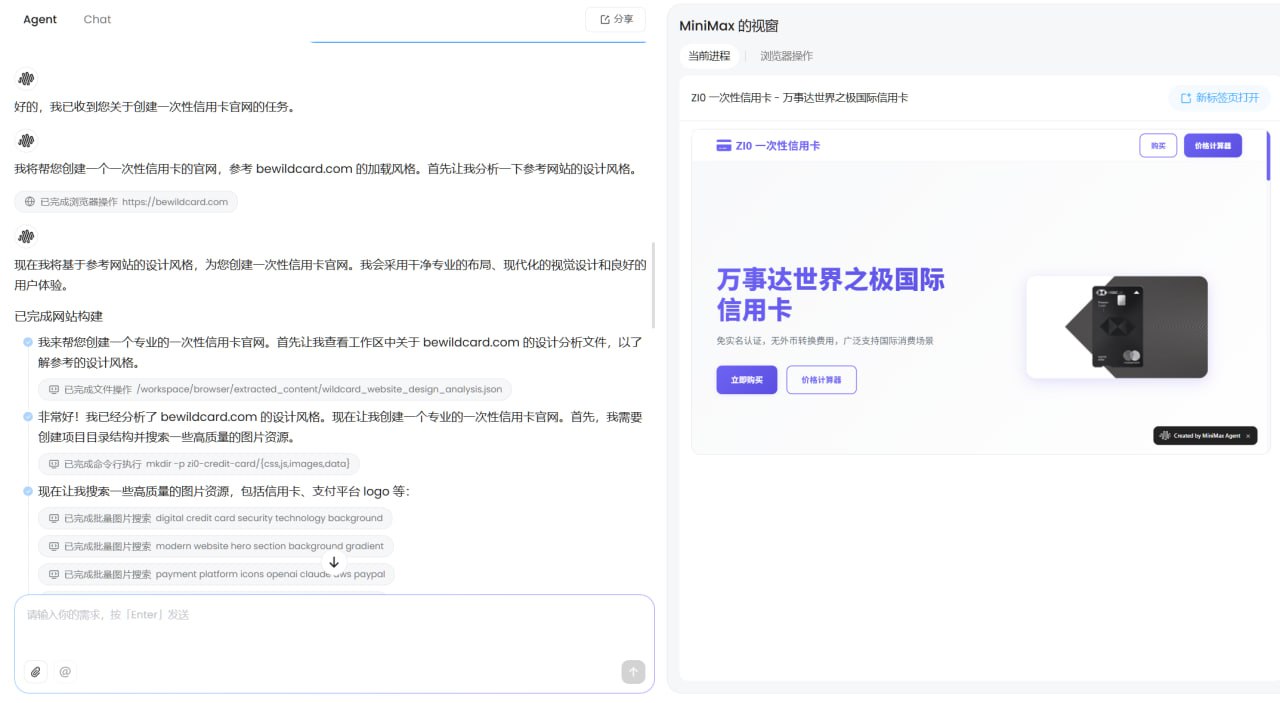Close the Created by MiniMax Agent badge

coord(1248,436)
